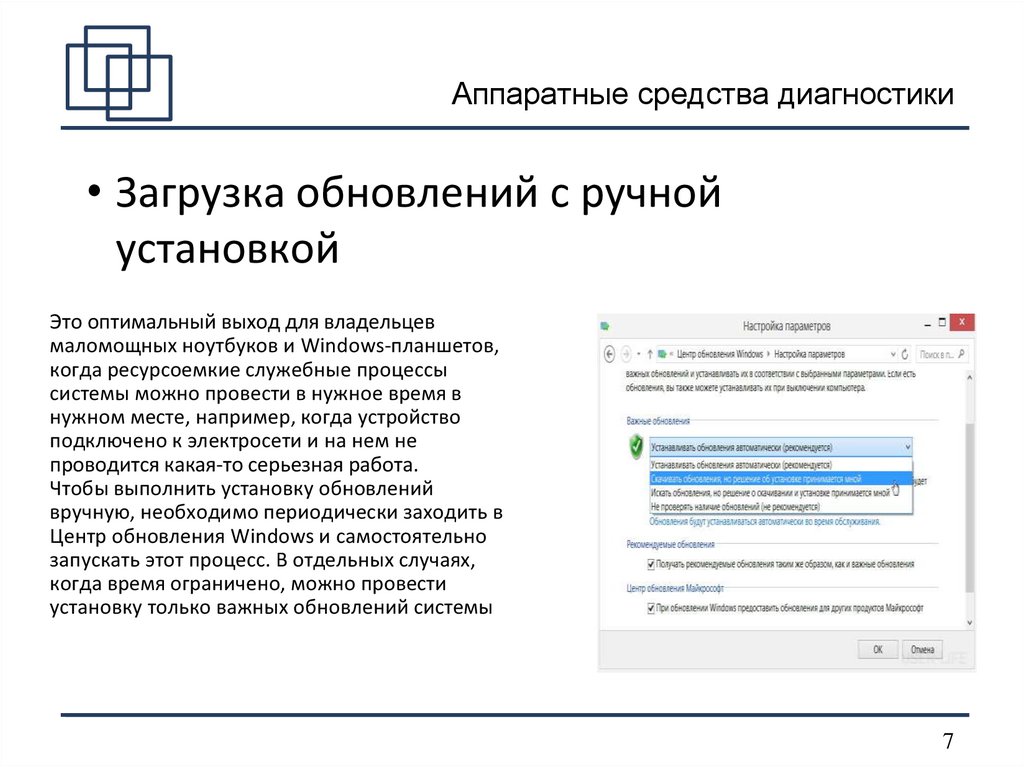Open 'Обновления будут устанавливаться автоматически' link
The width and height of the screenshot is (1024, 767).
(x=765, y=521)
